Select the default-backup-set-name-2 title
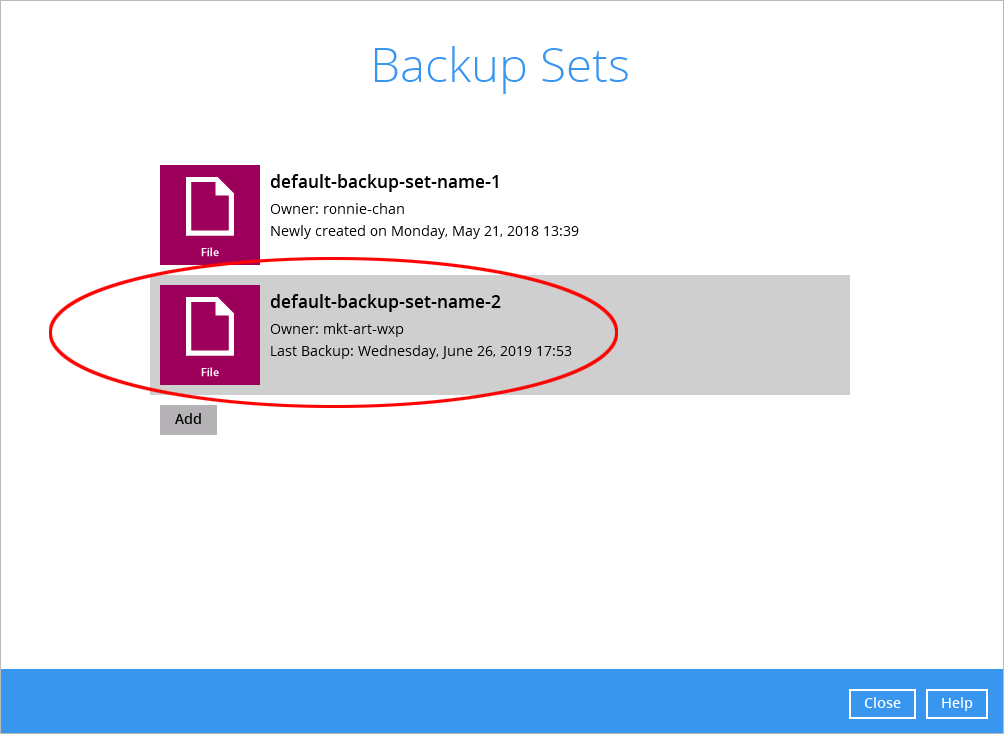Image resolution: width=1004 pixels, height=734 pixels. click(385, 302)
